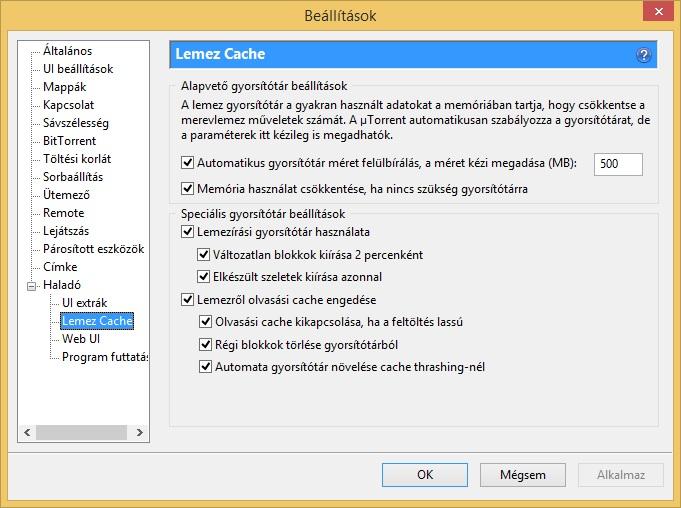Open the Mappák settings page
Viewport: 681px width, 508px height.
tap(64, 87)
